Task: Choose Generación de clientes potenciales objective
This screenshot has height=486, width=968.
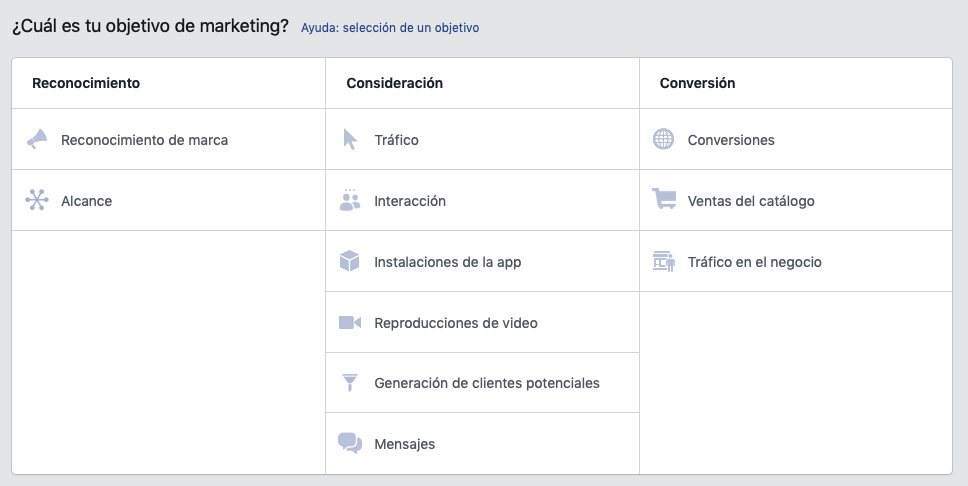Action: tap(483, 383)
